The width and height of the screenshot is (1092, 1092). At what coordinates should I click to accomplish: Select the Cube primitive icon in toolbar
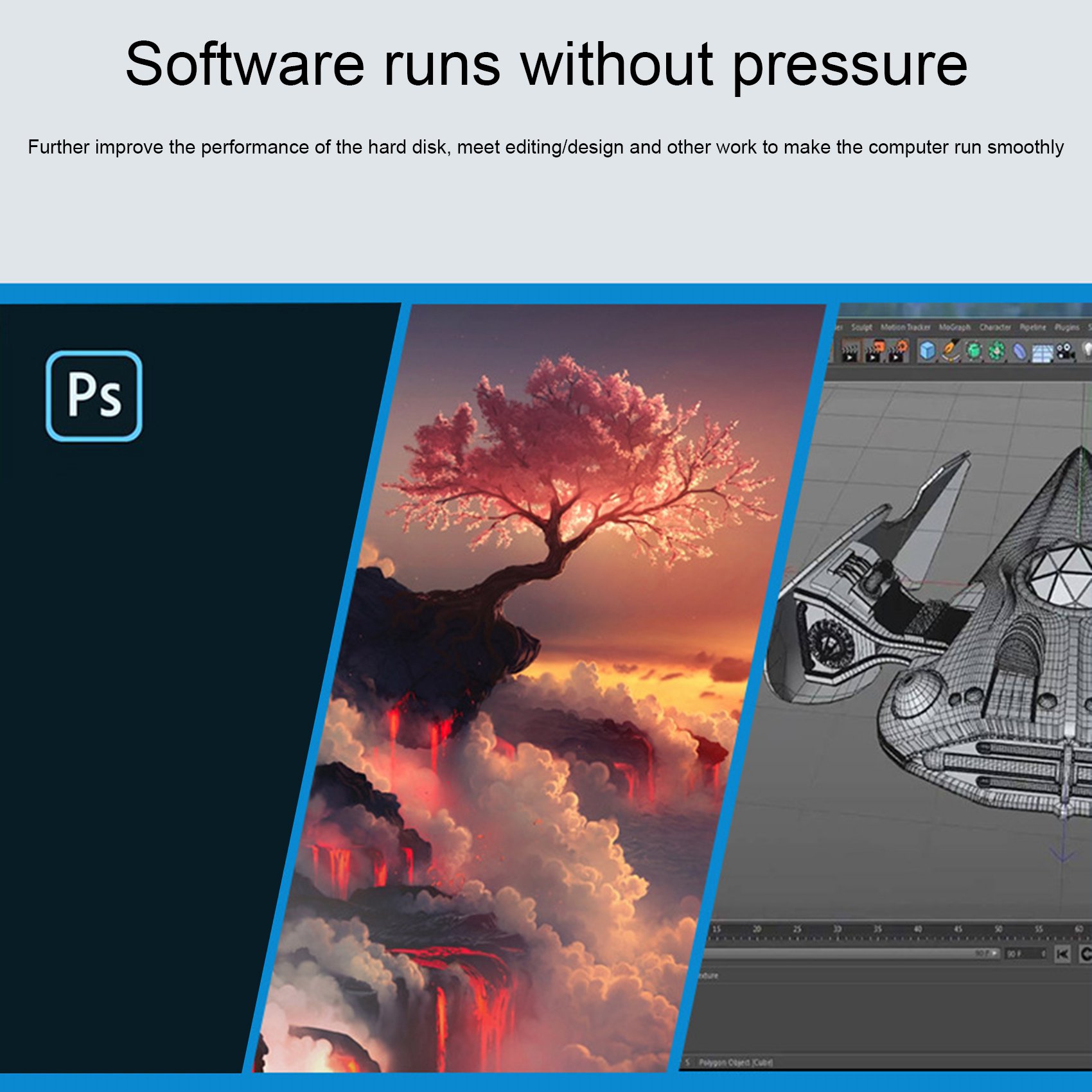(x=928, y=350)
